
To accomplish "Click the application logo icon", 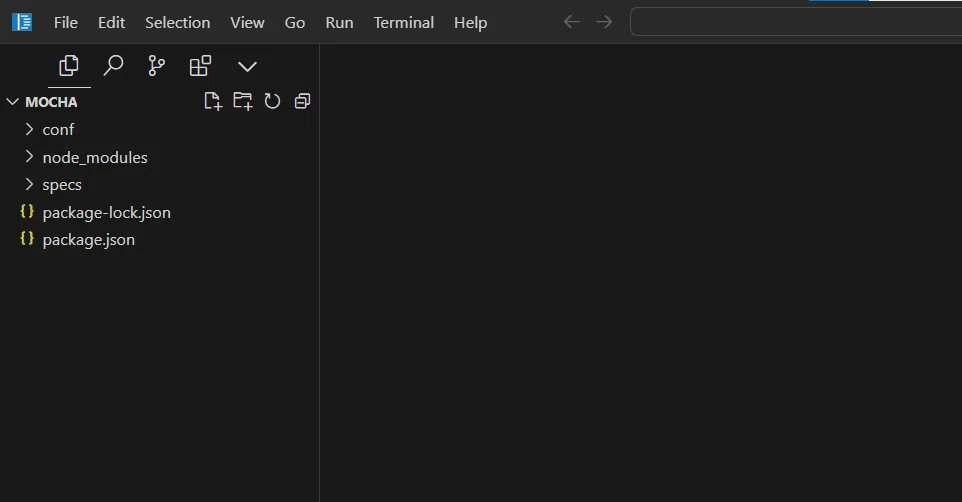I will tap(22, 22).
